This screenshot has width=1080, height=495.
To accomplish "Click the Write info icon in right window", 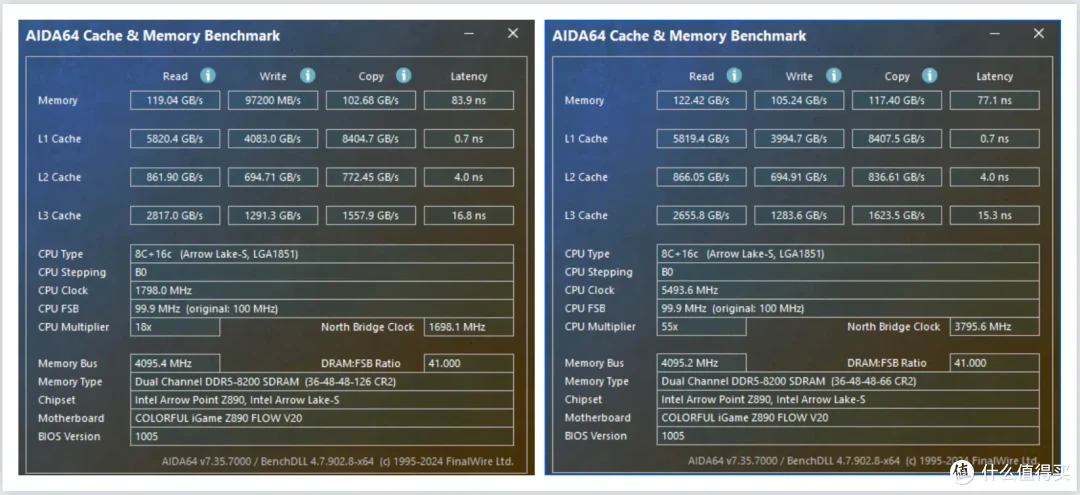I will [833, 75].
